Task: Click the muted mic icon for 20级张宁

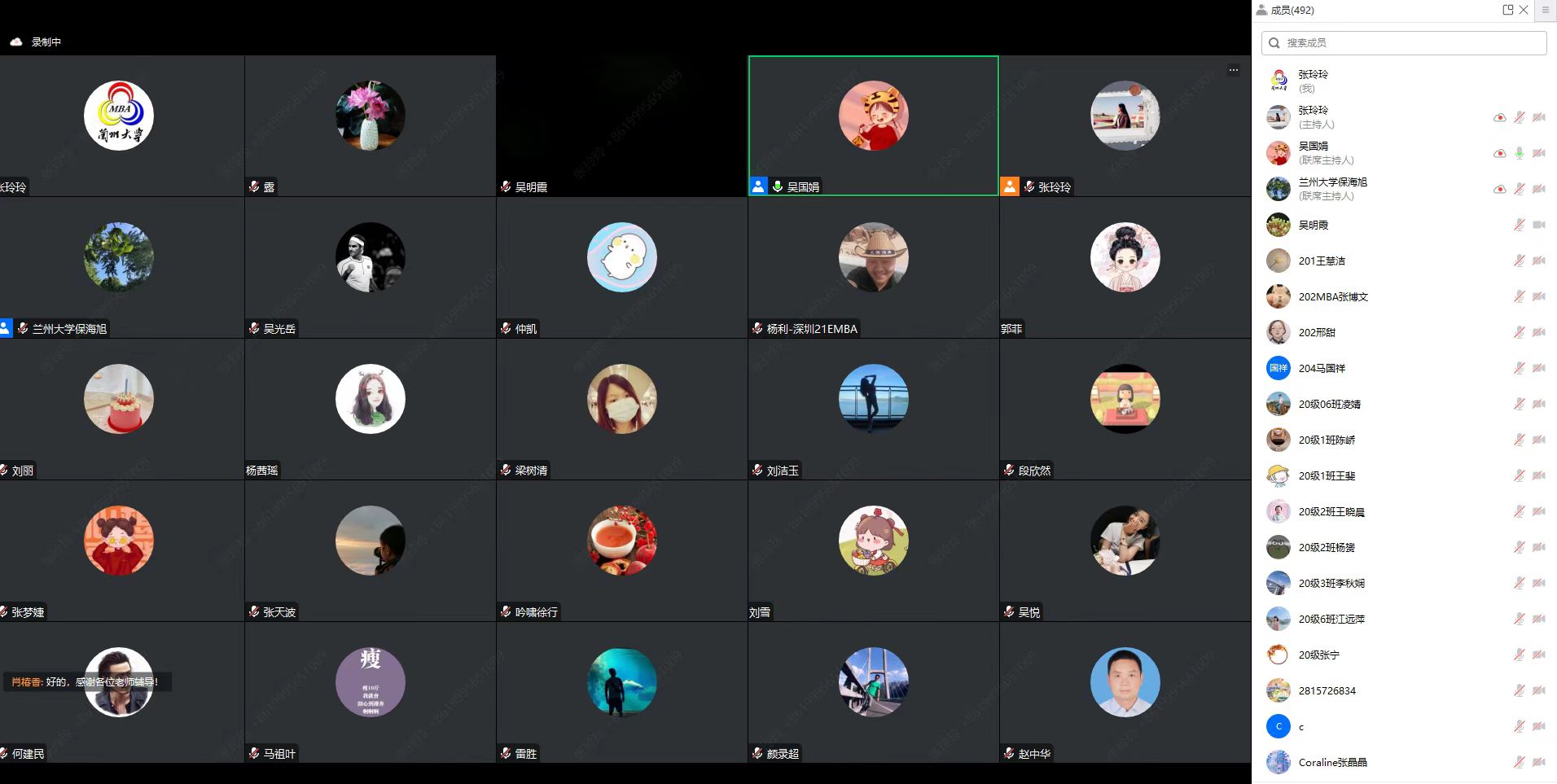Action: tap(1519, 655)
